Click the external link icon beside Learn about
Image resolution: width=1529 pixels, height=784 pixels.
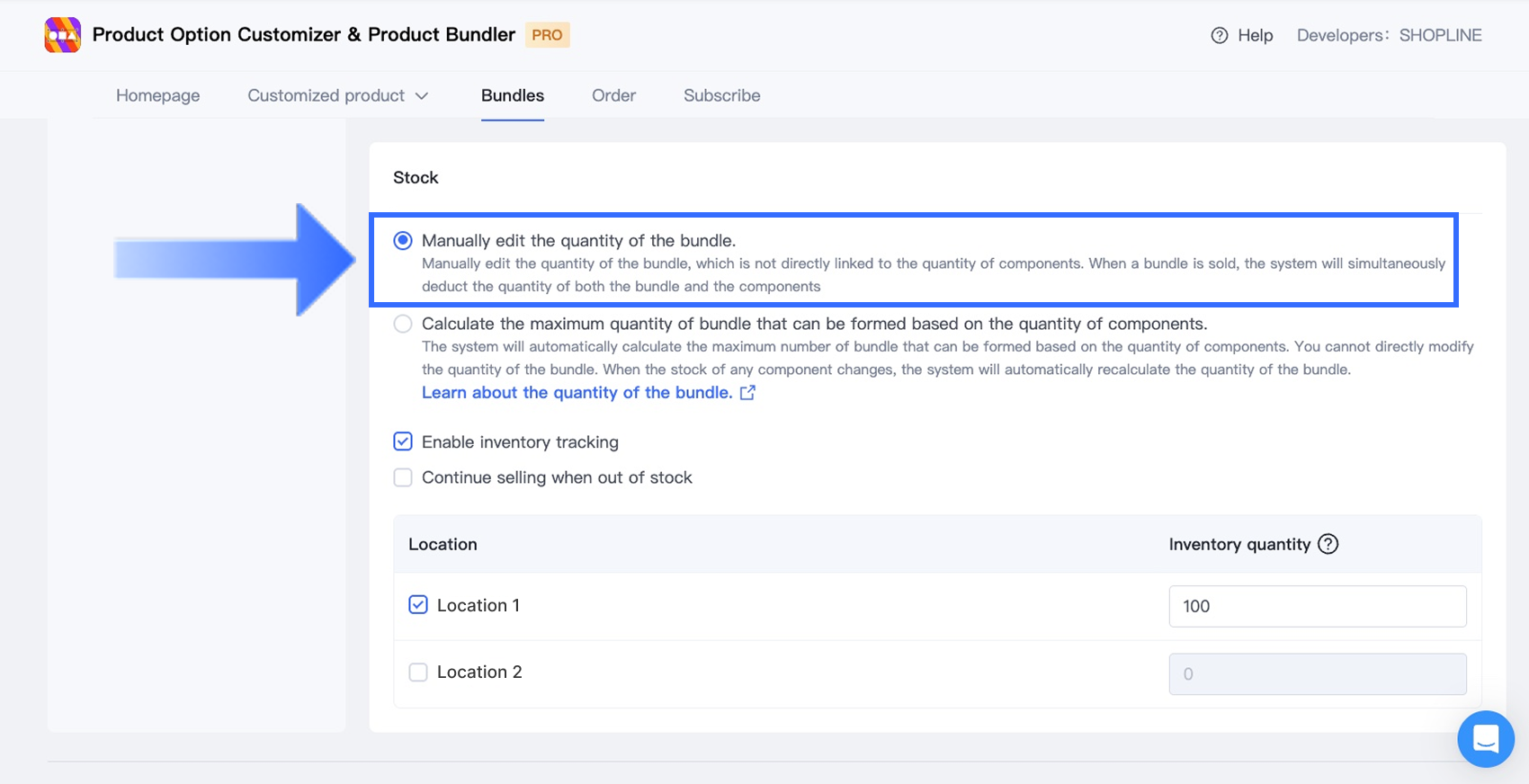(x=747, y=393)
